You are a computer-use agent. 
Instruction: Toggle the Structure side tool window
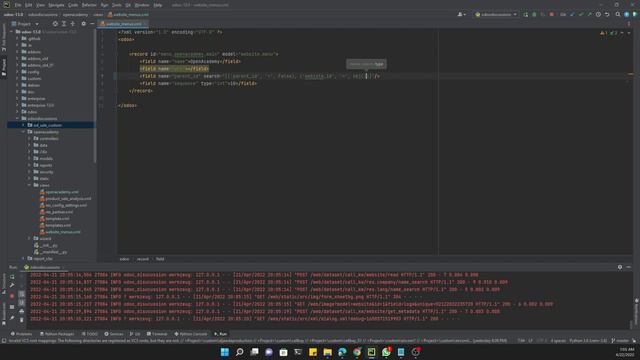tap(4, 283)
